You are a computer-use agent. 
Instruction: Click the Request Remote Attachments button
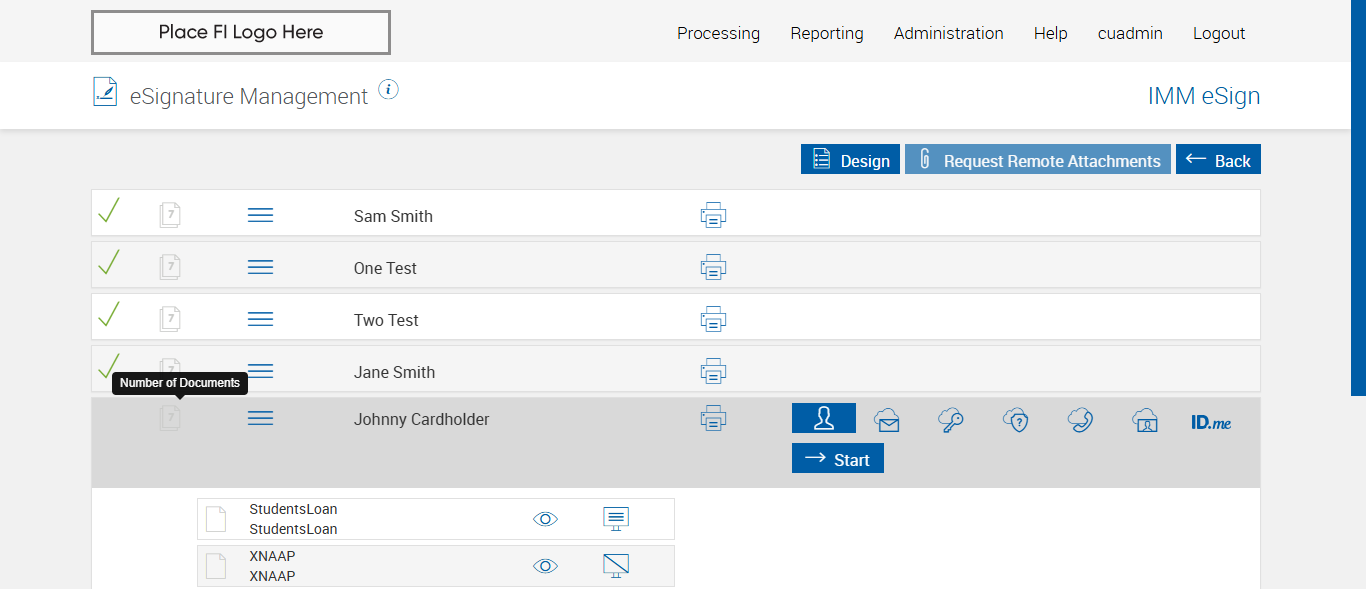point(1038,160)
